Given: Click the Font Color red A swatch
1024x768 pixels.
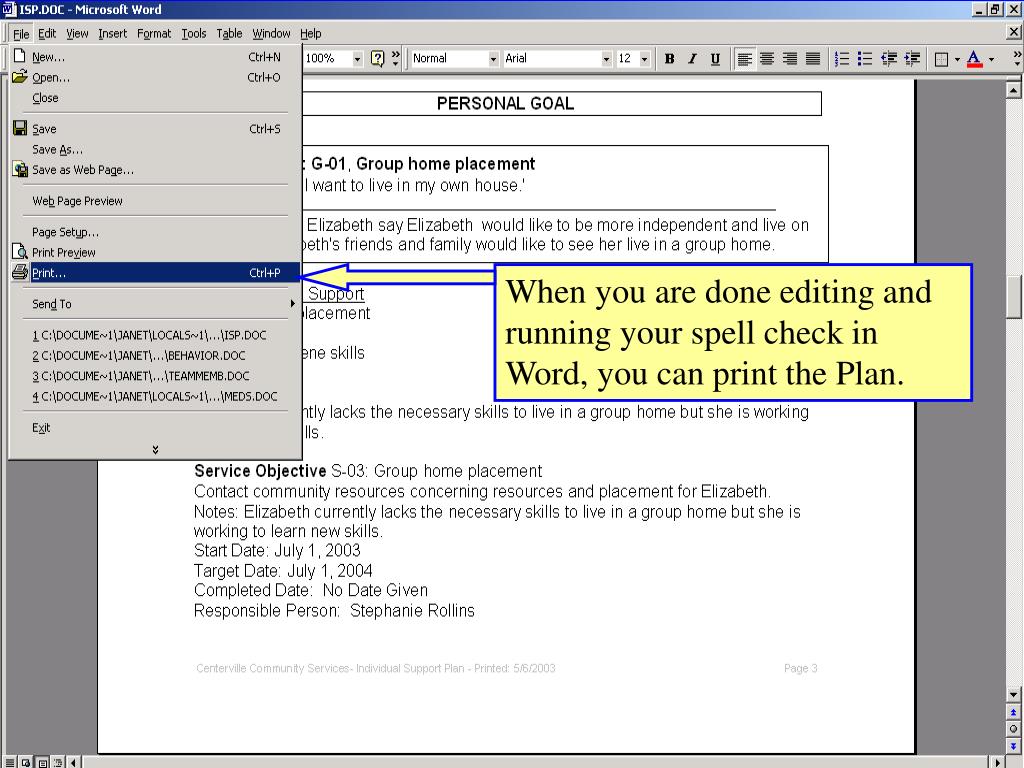Looking at the screenshot, I should pos(974,59).
